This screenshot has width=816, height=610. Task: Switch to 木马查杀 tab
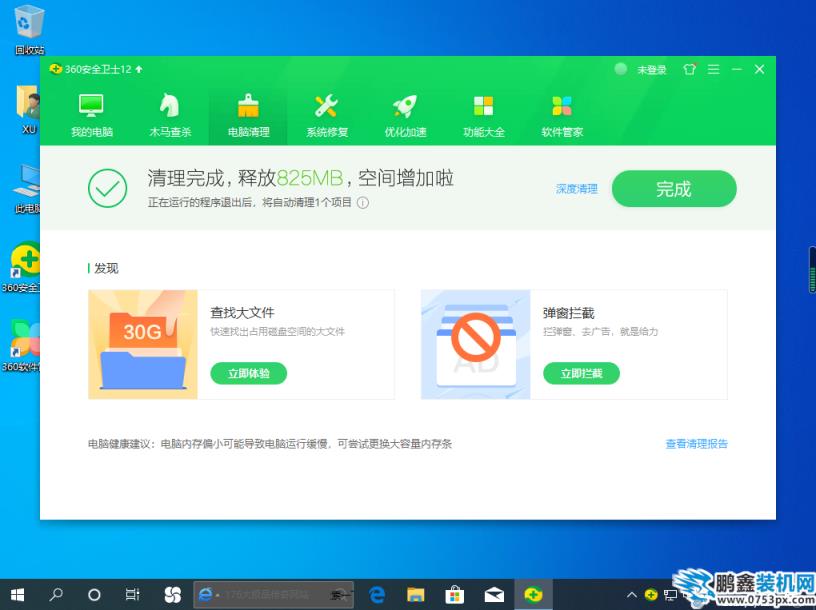[x=170, y=116]
